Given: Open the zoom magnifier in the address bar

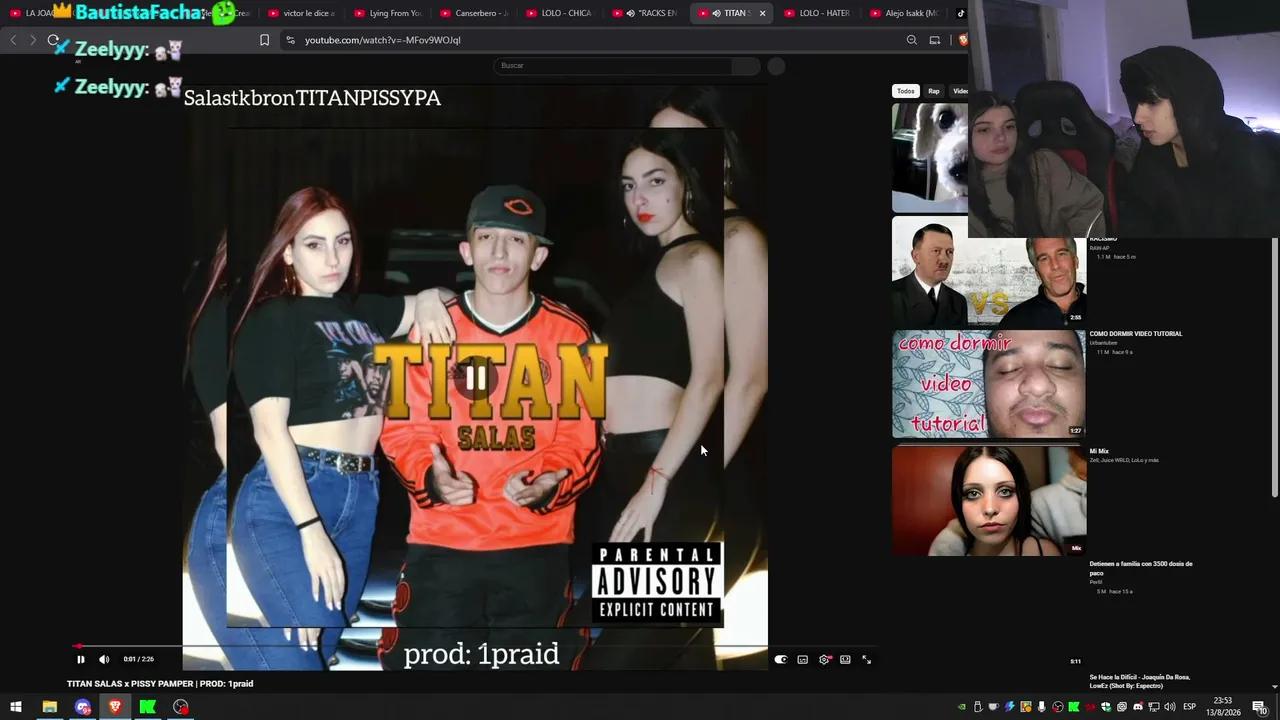Looking at the screenshot, I should click(912, 40).
